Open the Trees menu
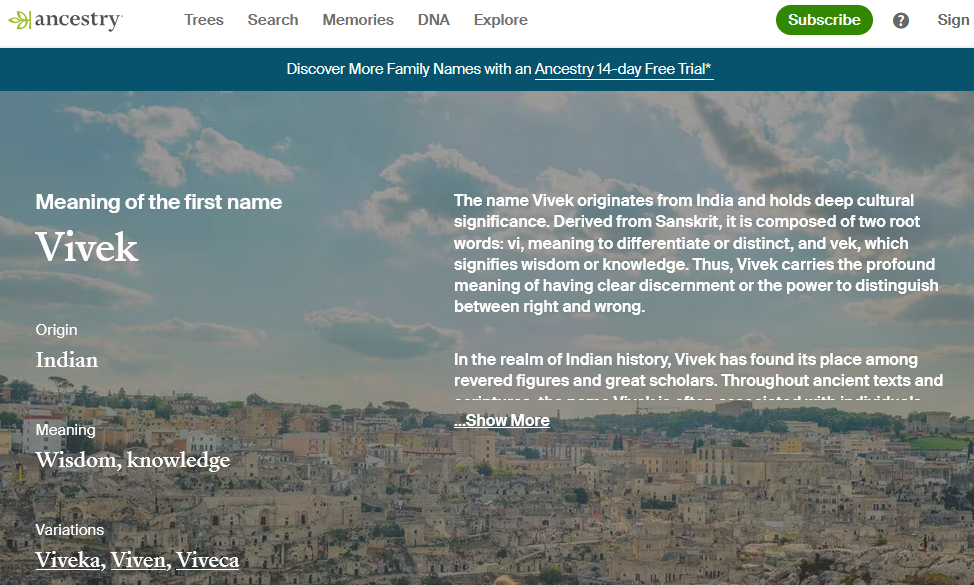 point(204,20)
